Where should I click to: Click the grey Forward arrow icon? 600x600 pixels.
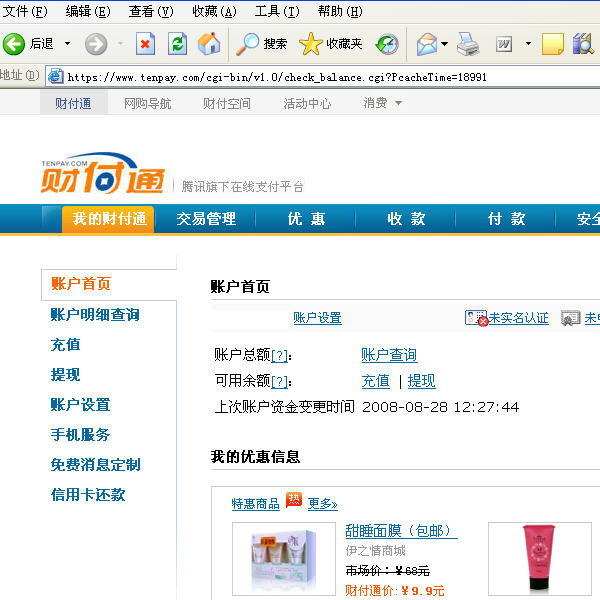tap(96, 44)
